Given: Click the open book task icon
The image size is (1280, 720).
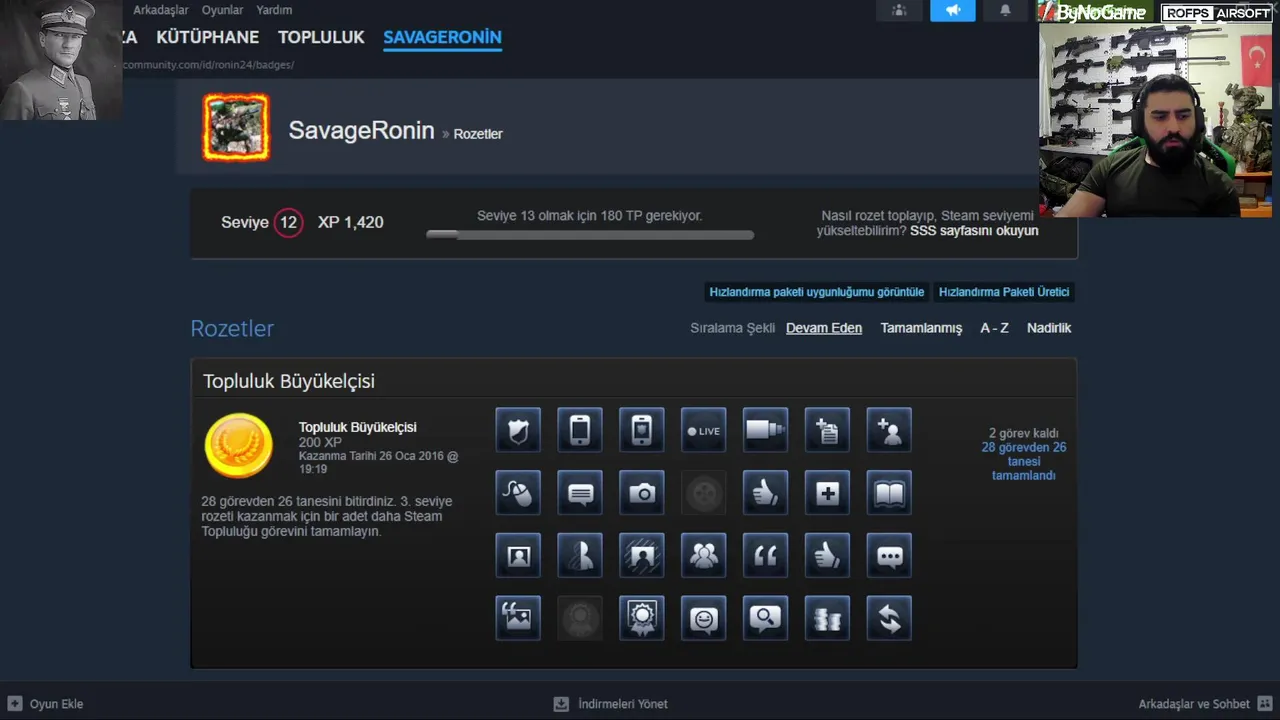Looking at the screenshot, I should (x=890, y=493).
